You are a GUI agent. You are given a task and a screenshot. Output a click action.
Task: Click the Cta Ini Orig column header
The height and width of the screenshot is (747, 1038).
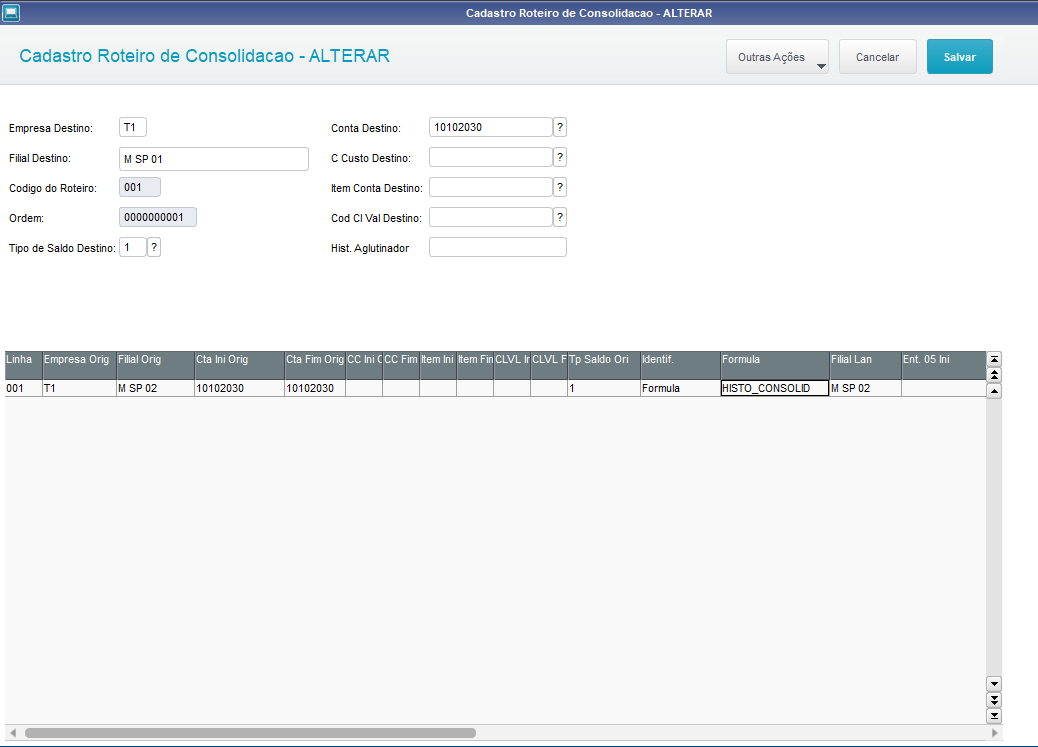[x=240, y=365]
